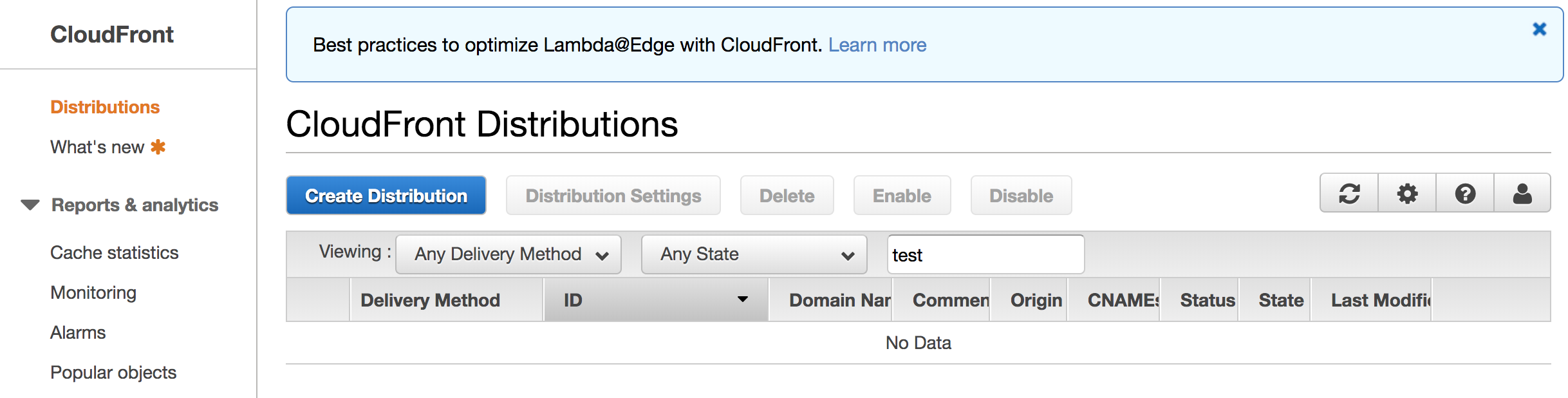This screenshot has width=1568, height=398.
Task: Click the ID column sort arrow
Action: click(x=743, y=299)
